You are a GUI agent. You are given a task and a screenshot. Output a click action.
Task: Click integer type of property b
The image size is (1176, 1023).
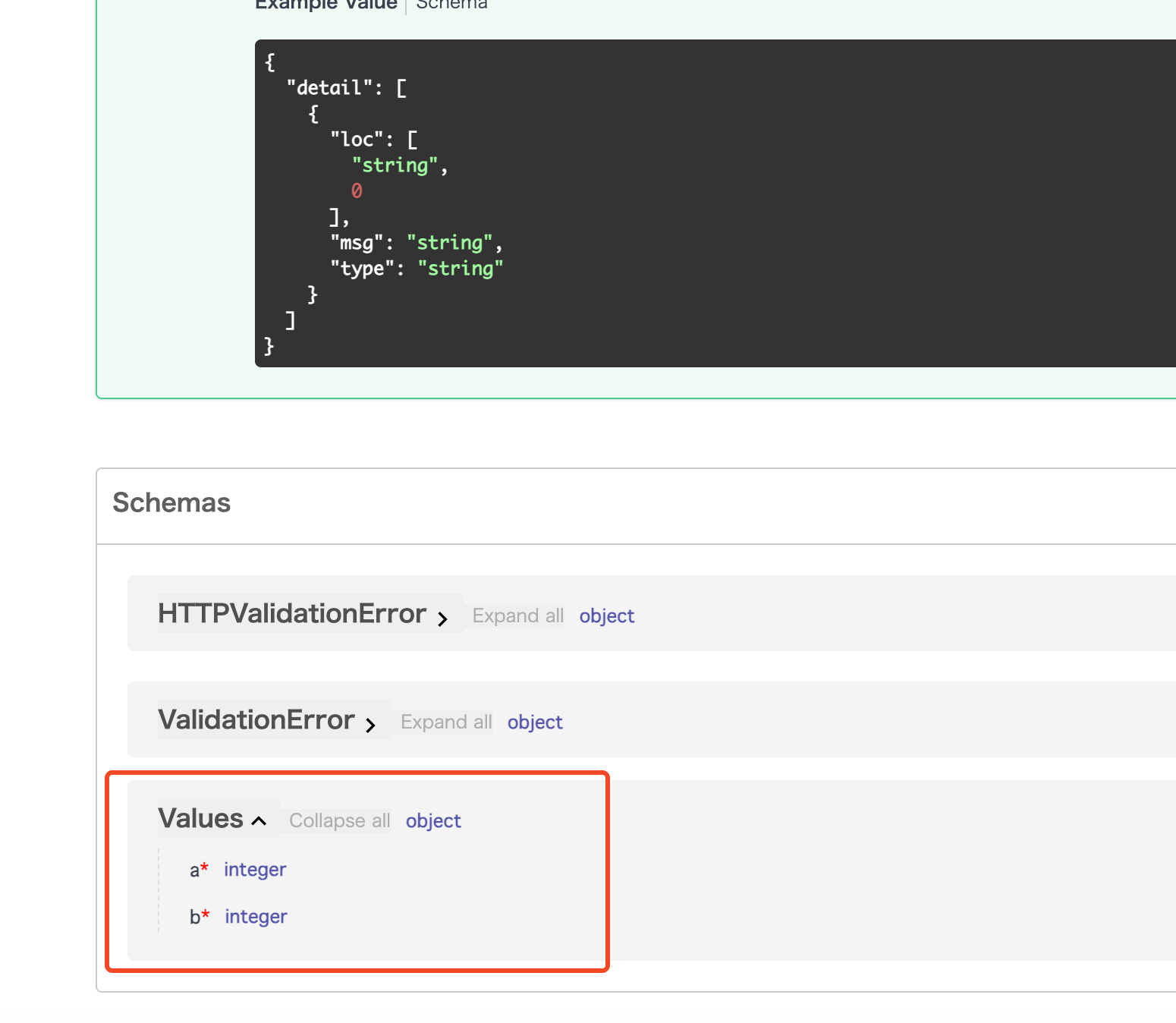click(256, 916)
